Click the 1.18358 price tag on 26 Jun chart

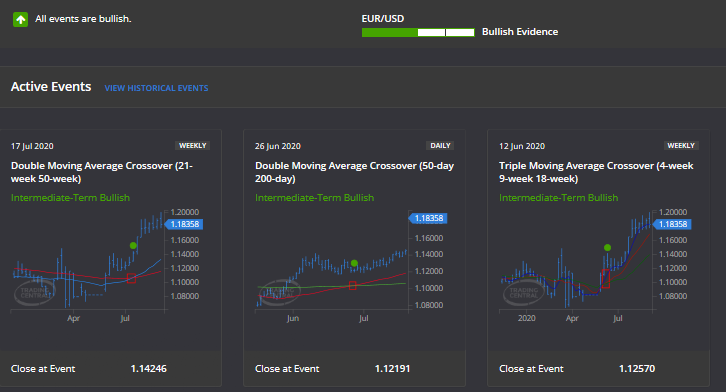pos(428,218)
